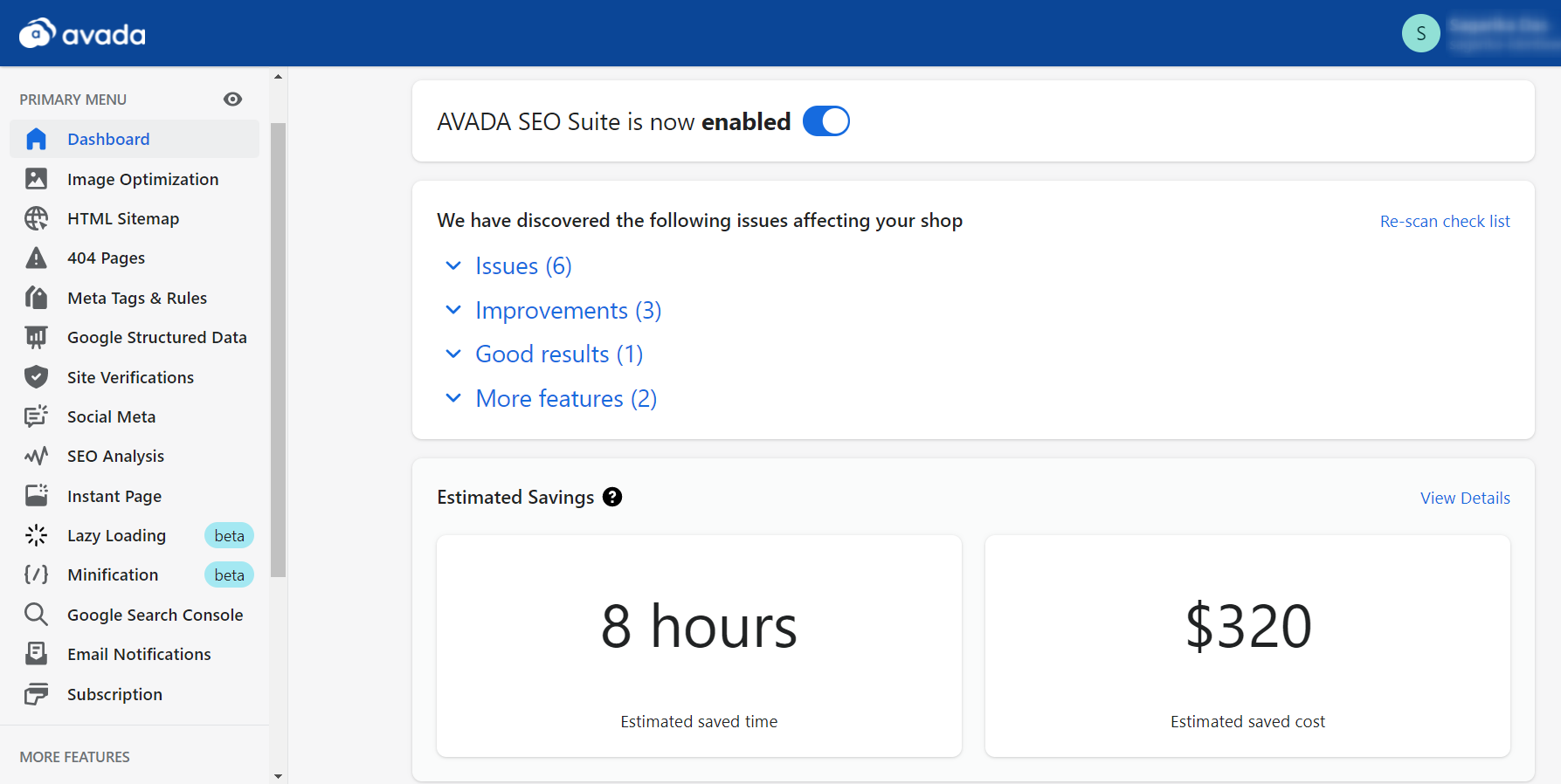
Task: Click the Subscription card icon
Action: click(x=36, y=694)
